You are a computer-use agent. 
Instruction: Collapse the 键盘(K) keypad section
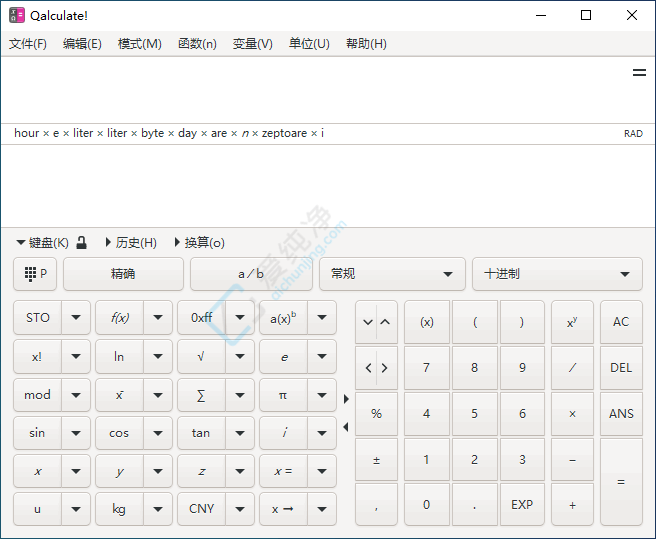click(42, 243)
